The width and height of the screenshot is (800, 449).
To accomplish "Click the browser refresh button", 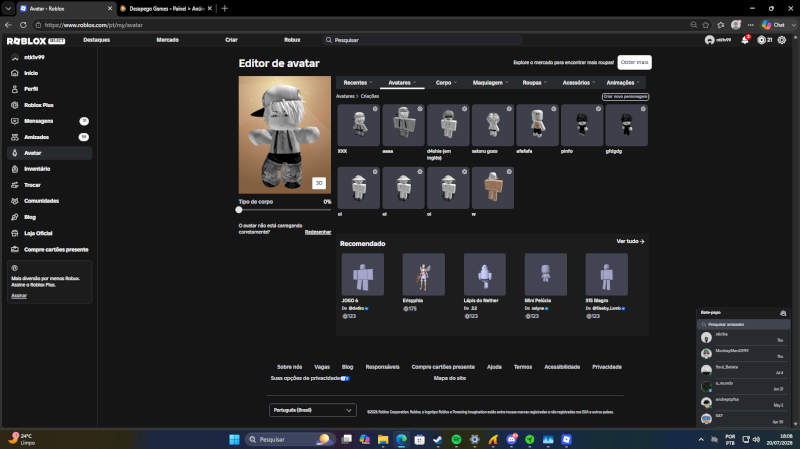I will click(23, 24).
